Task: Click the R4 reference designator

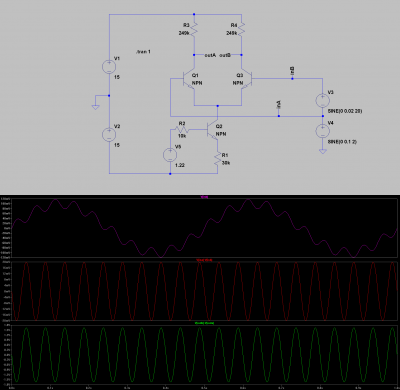Action: 234,25
